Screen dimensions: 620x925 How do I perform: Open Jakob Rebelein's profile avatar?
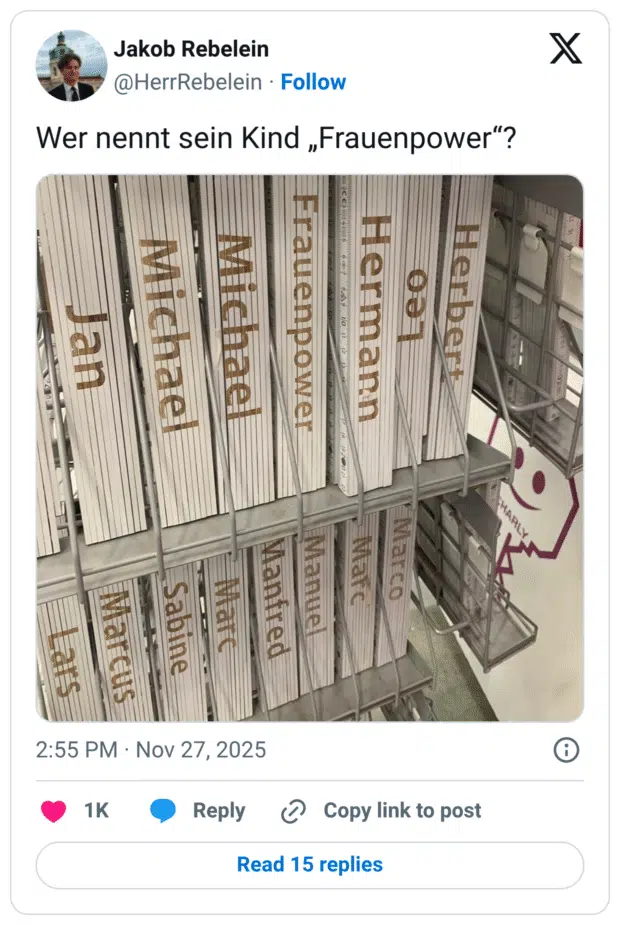[71, 65]
